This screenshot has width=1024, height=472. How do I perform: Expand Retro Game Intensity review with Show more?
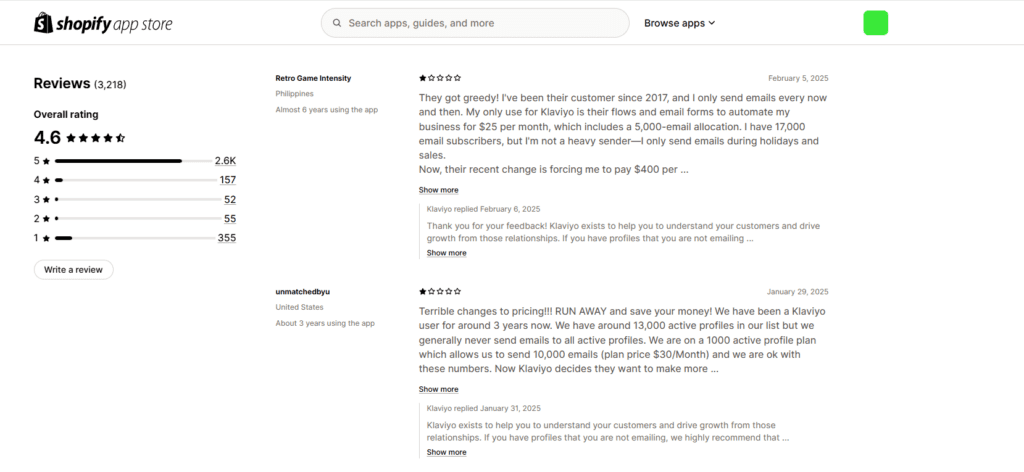coord(438,190)
